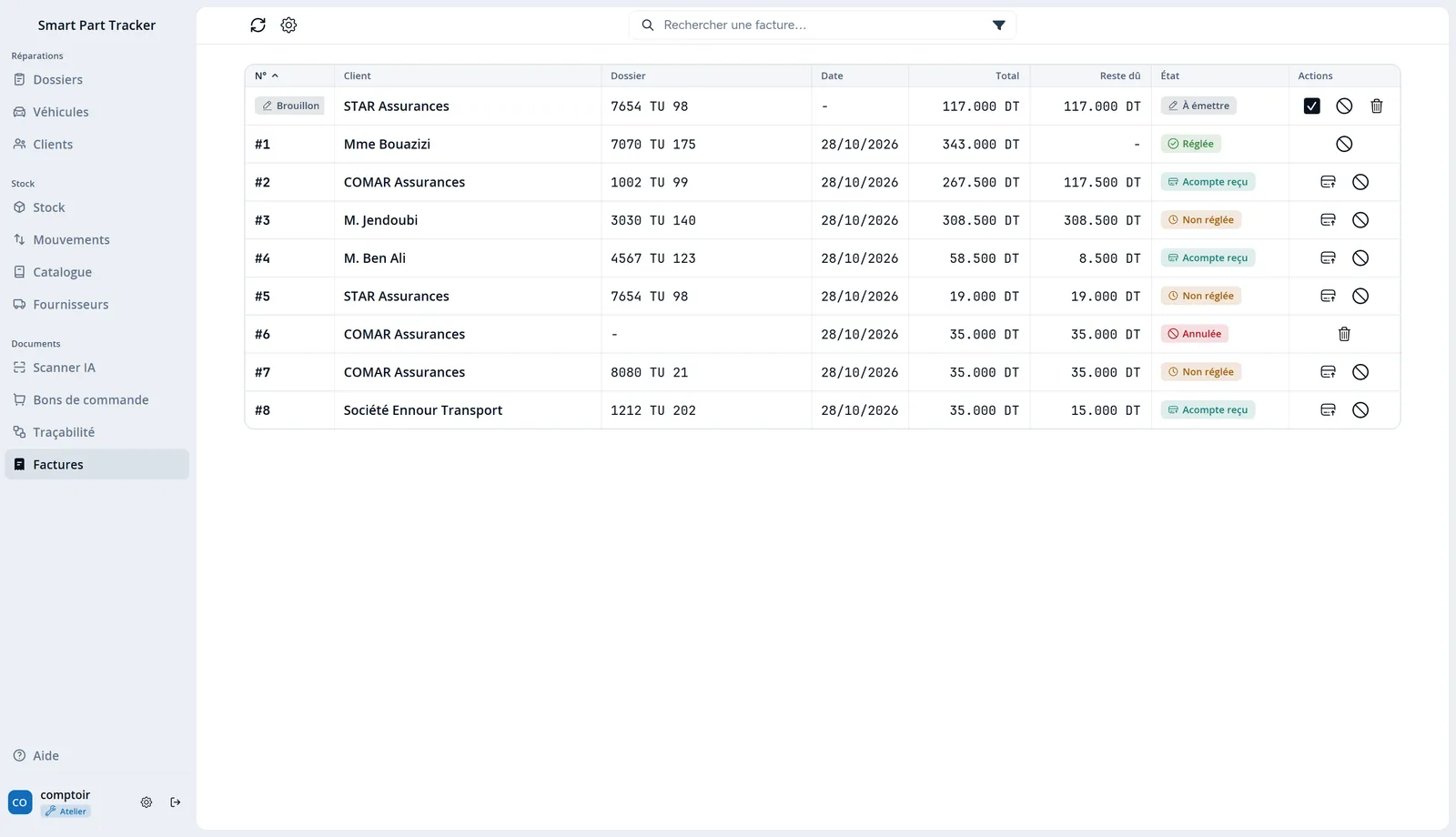
Task: Open Fournisseurs in the sidebar
Action: pos(97,305)
